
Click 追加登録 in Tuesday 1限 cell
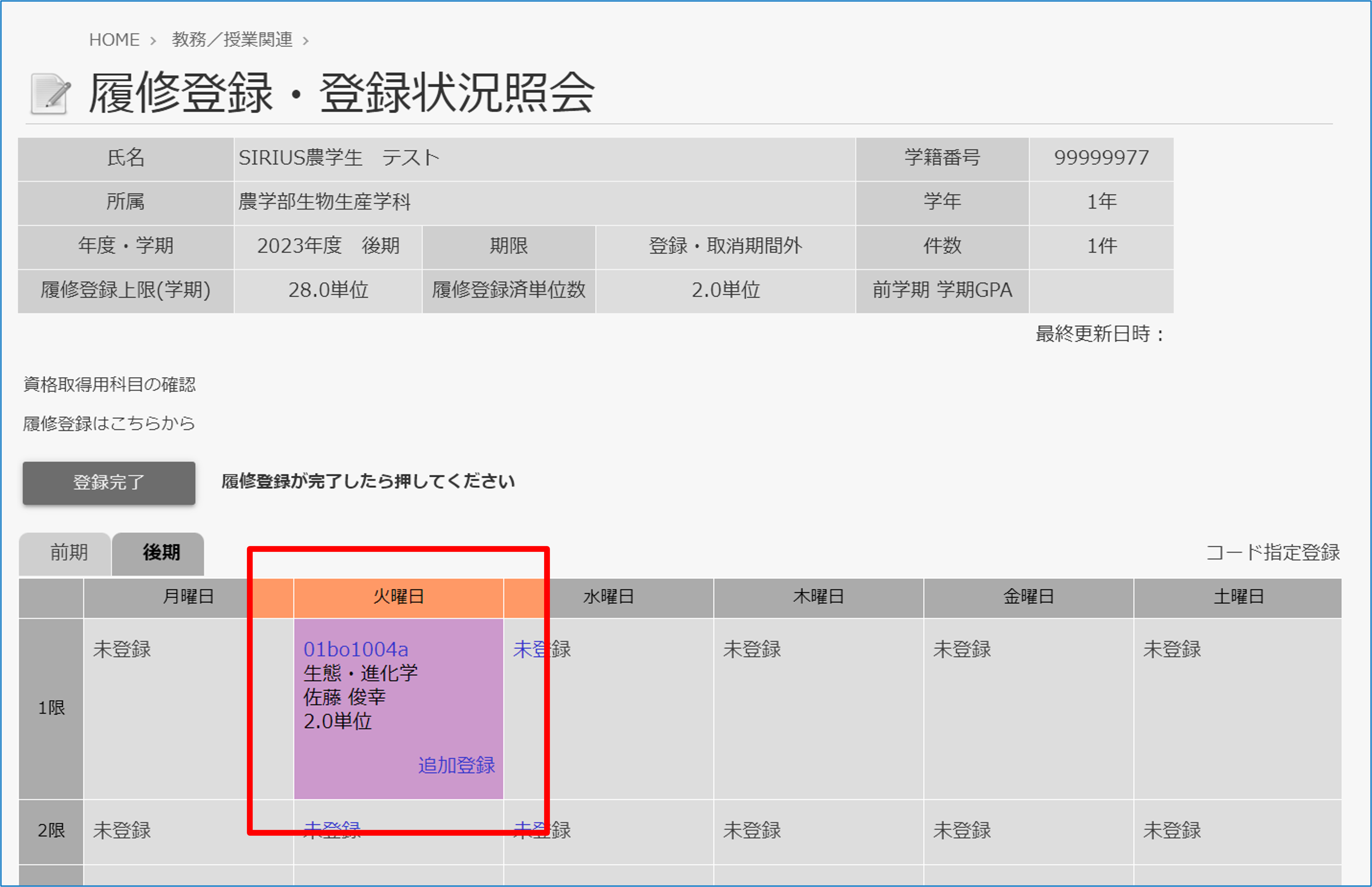coord(457,765)
